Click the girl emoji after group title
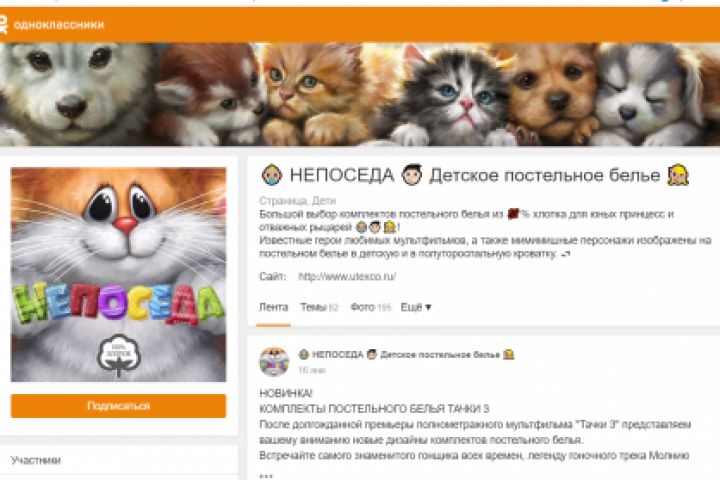This screenshot has width=720, height=480. pos(678,175)
